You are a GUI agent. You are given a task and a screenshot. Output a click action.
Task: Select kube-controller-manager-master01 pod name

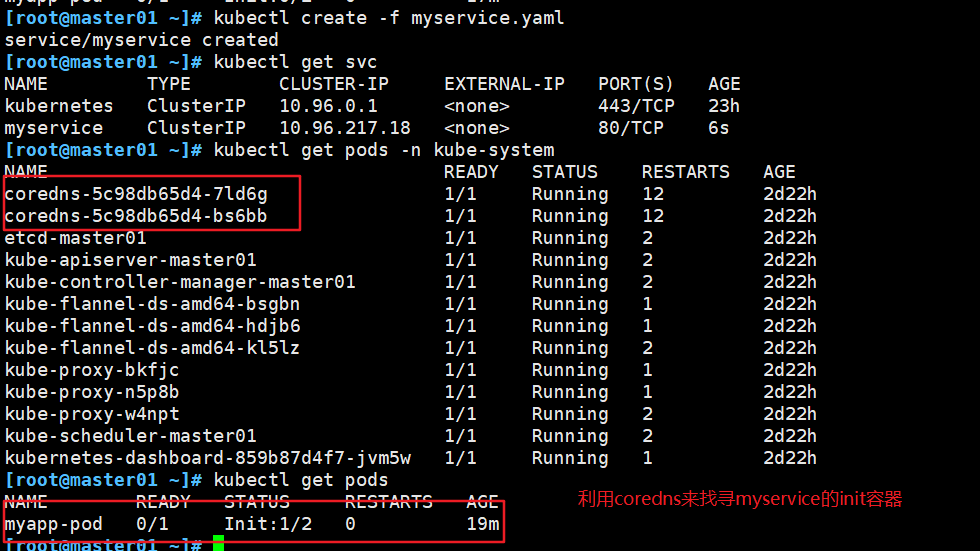180,282
